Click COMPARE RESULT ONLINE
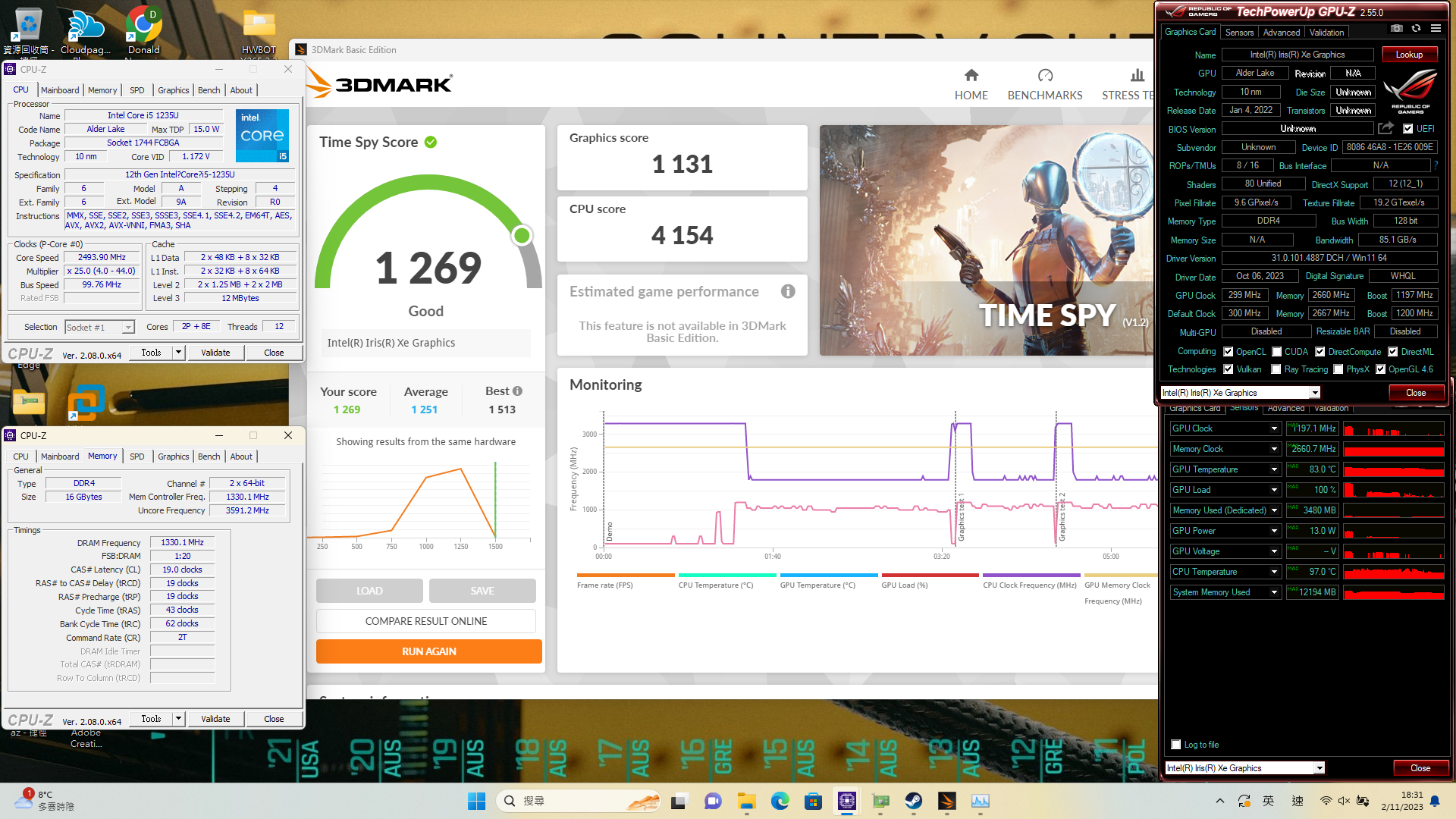 [x=426, y=621]
